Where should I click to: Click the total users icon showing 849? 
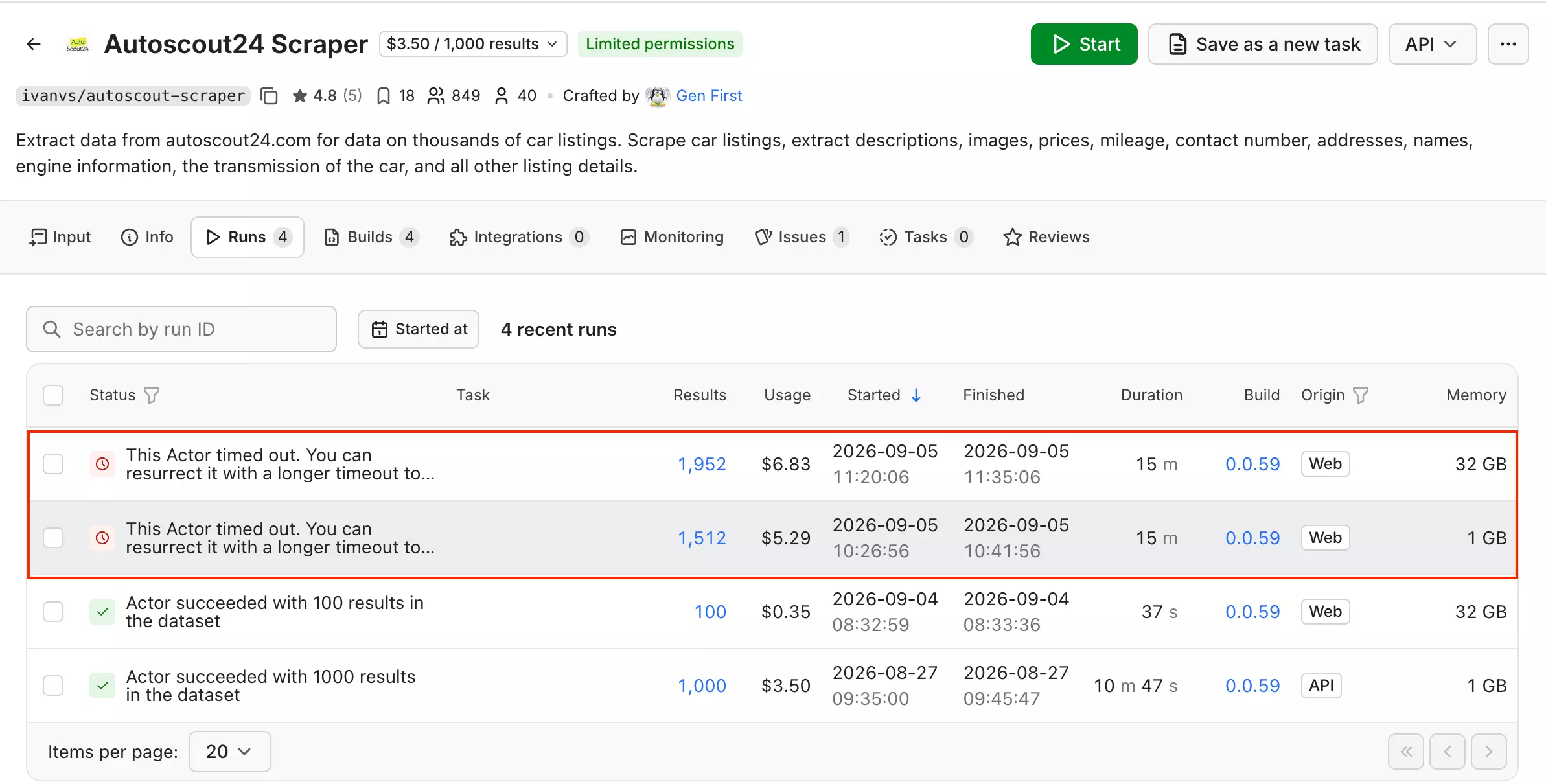[436, 96]
